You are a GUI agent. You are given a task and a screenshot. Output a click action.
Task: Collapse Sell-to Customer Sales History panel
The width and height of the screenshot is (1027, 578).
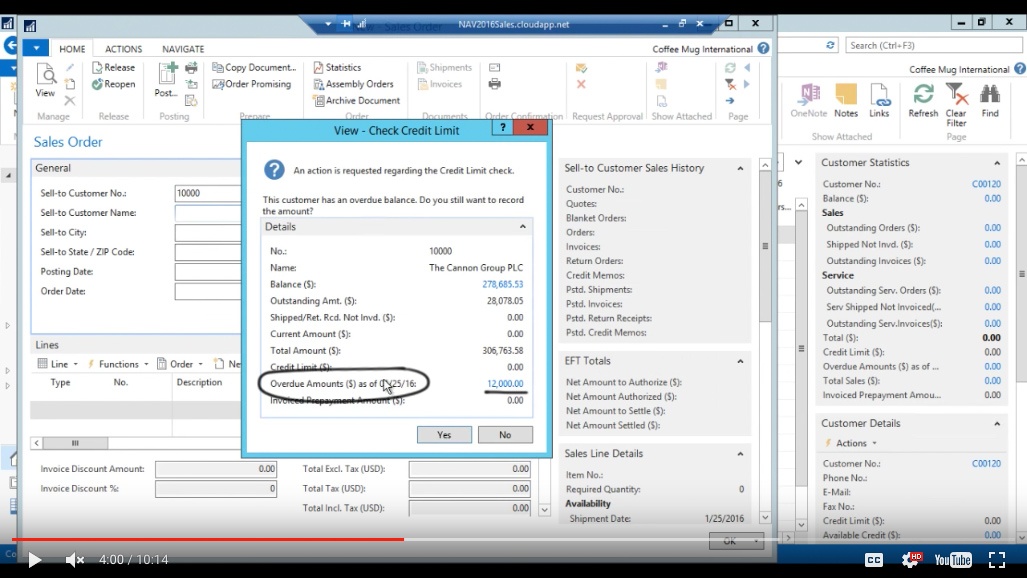(x=740, y=168)
